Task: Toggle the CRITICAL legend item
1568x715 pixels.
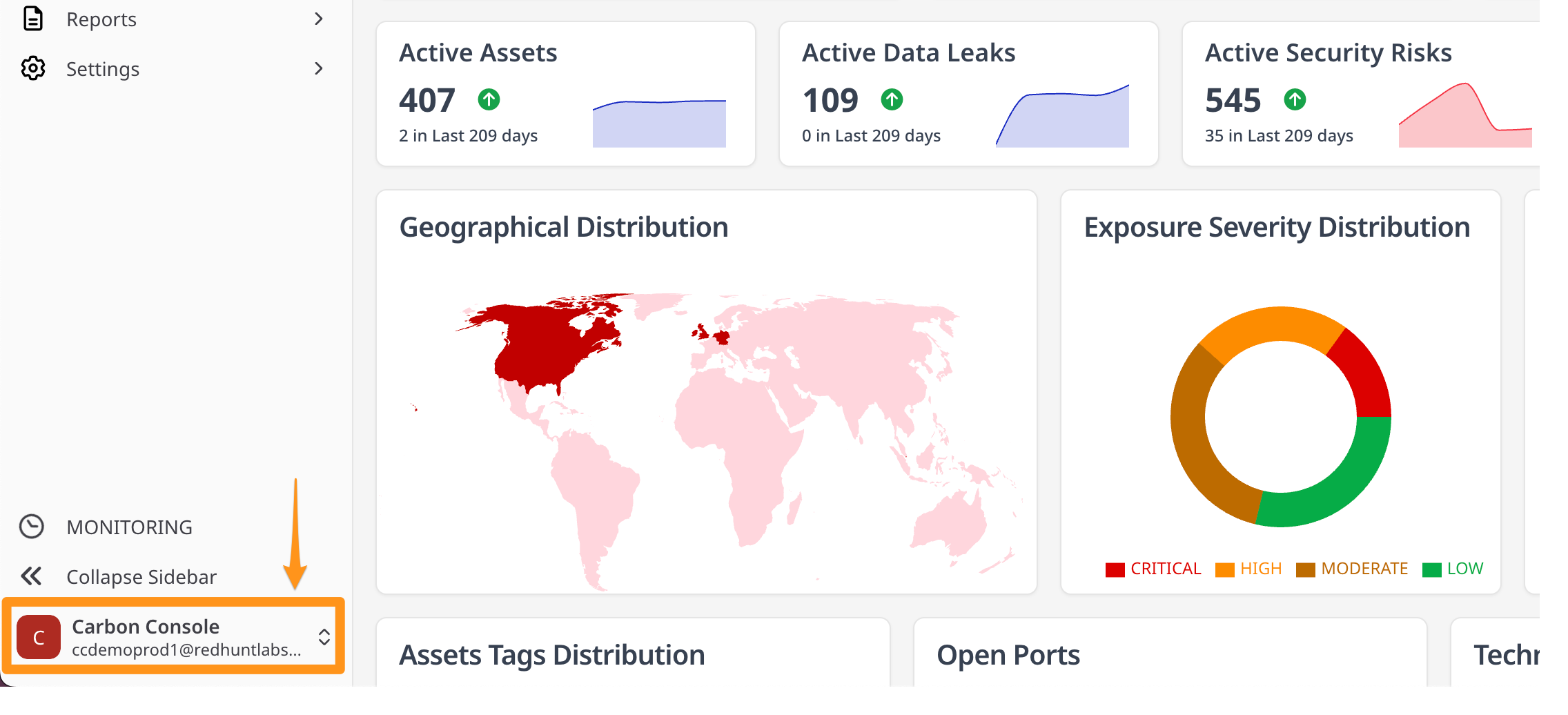Action: (1153, 569)
